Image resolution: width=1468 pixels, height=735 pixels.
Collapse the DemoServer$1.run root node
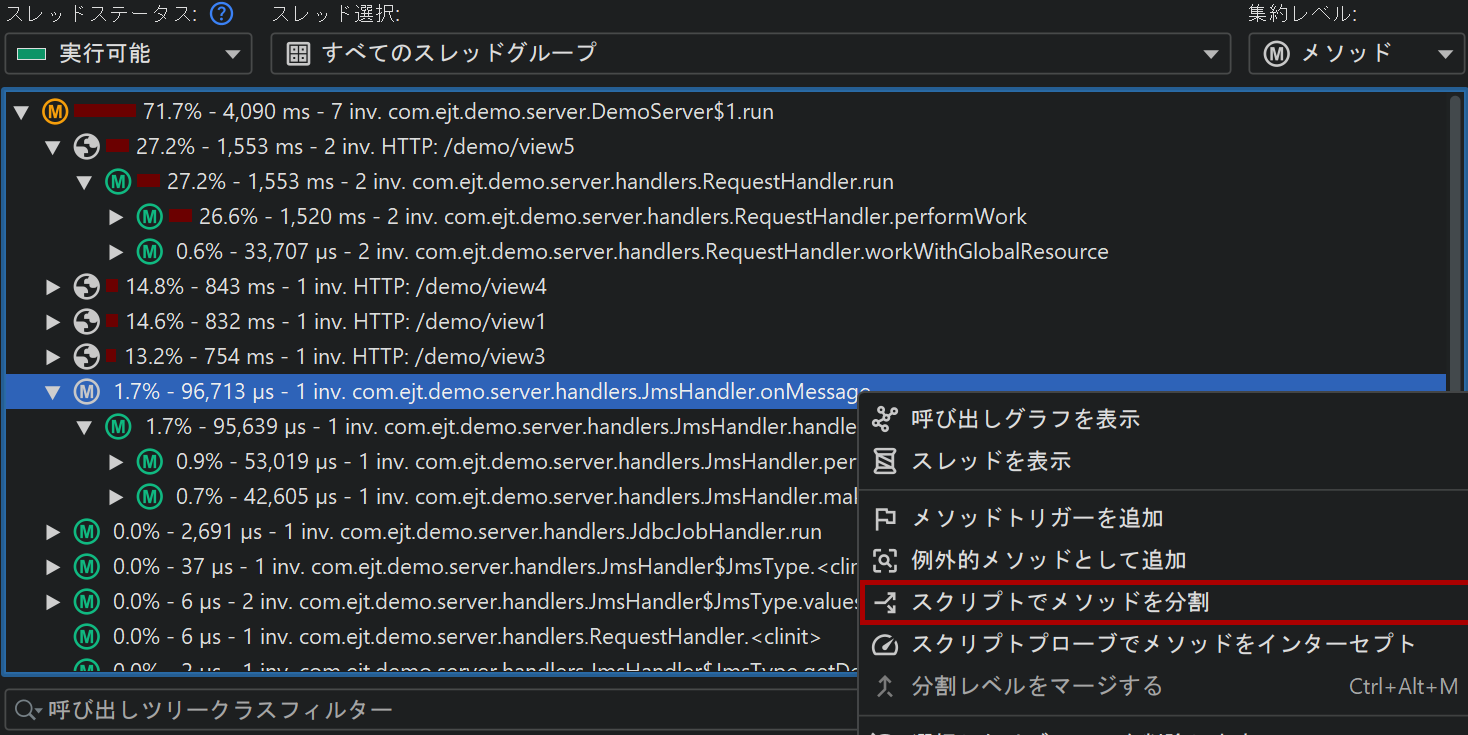tap(22, 112)
